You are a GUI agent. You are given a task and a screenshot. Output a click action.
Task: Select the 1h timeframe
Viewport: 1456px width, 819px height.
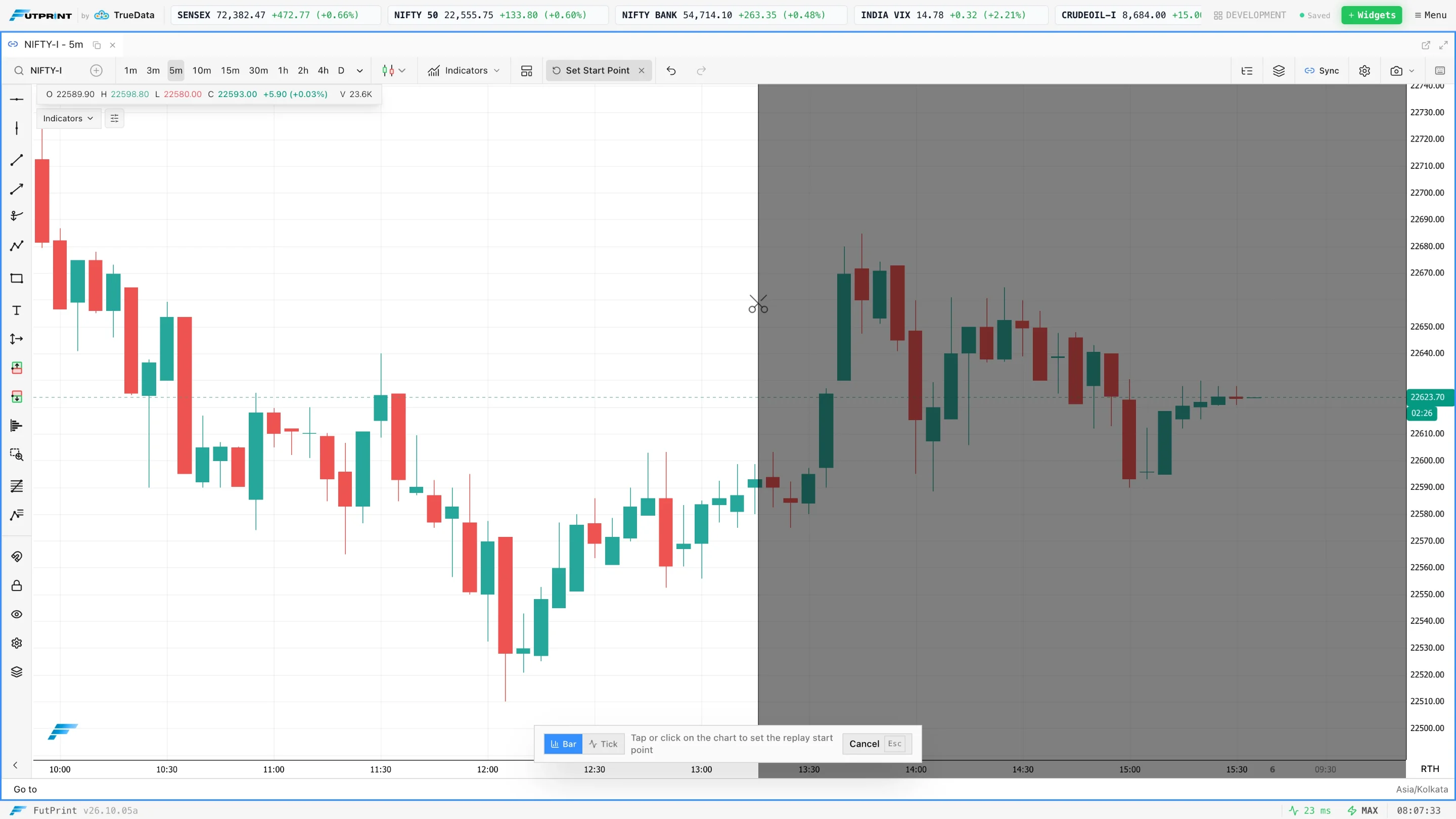(283, 71)
